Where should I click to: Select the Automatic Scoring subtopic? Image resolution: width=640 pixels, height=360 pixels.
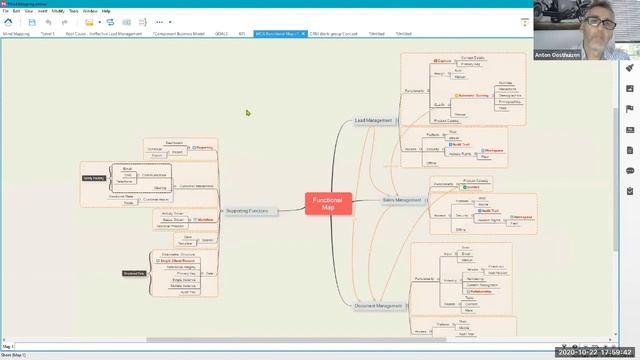click(472, 96)
